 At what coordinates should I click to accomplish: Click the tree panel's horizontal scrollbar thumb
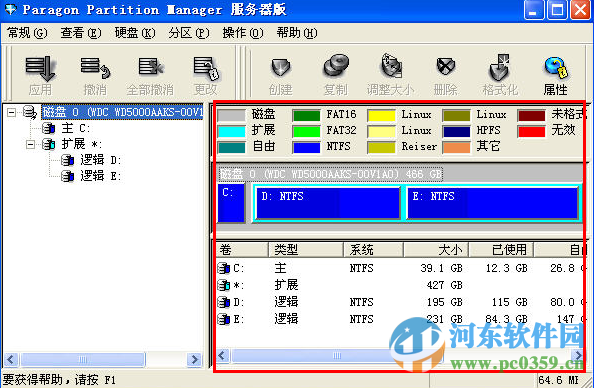click(x=83, y=359)
